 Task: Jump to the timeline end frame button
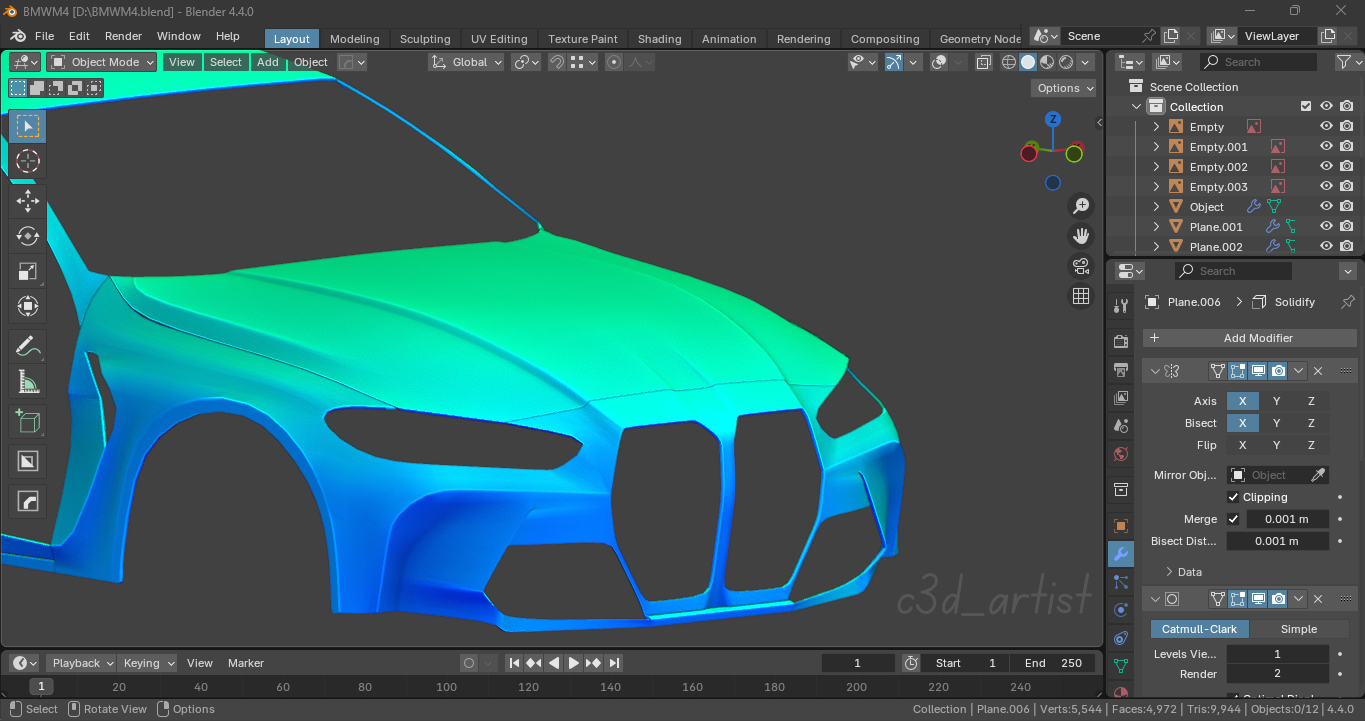[614, 663]
